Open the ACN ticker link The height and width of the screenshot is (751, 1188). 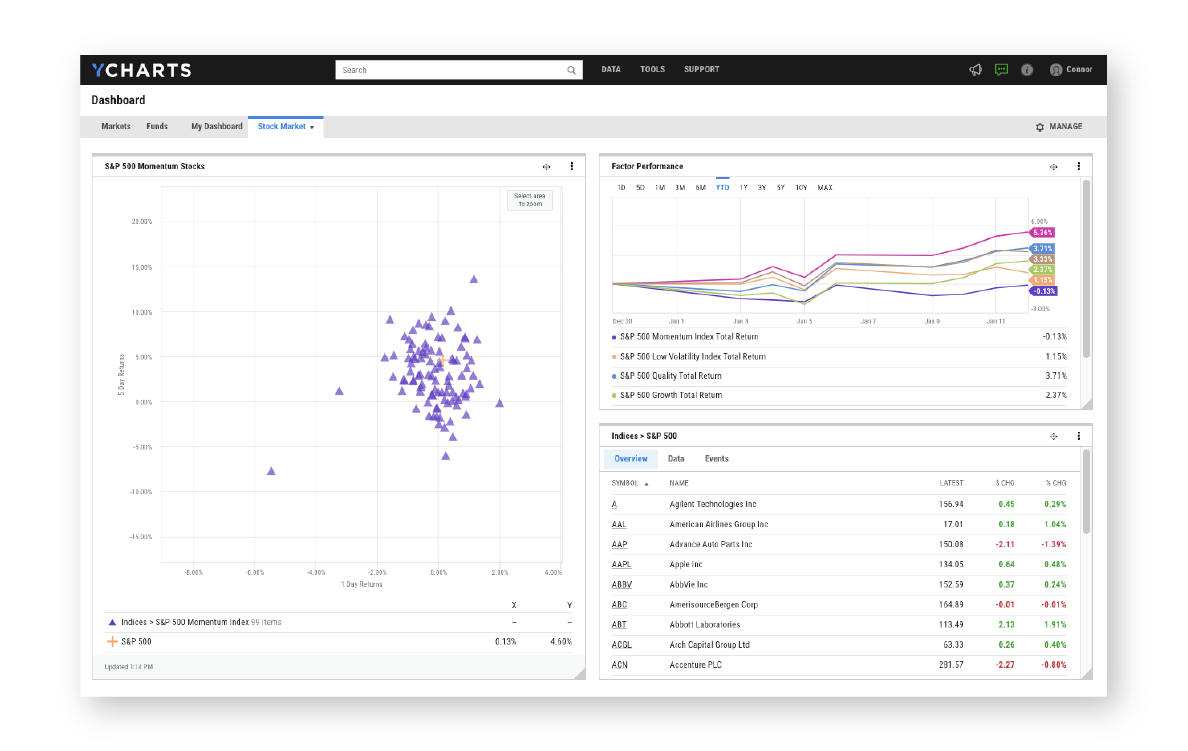point(620,665)
